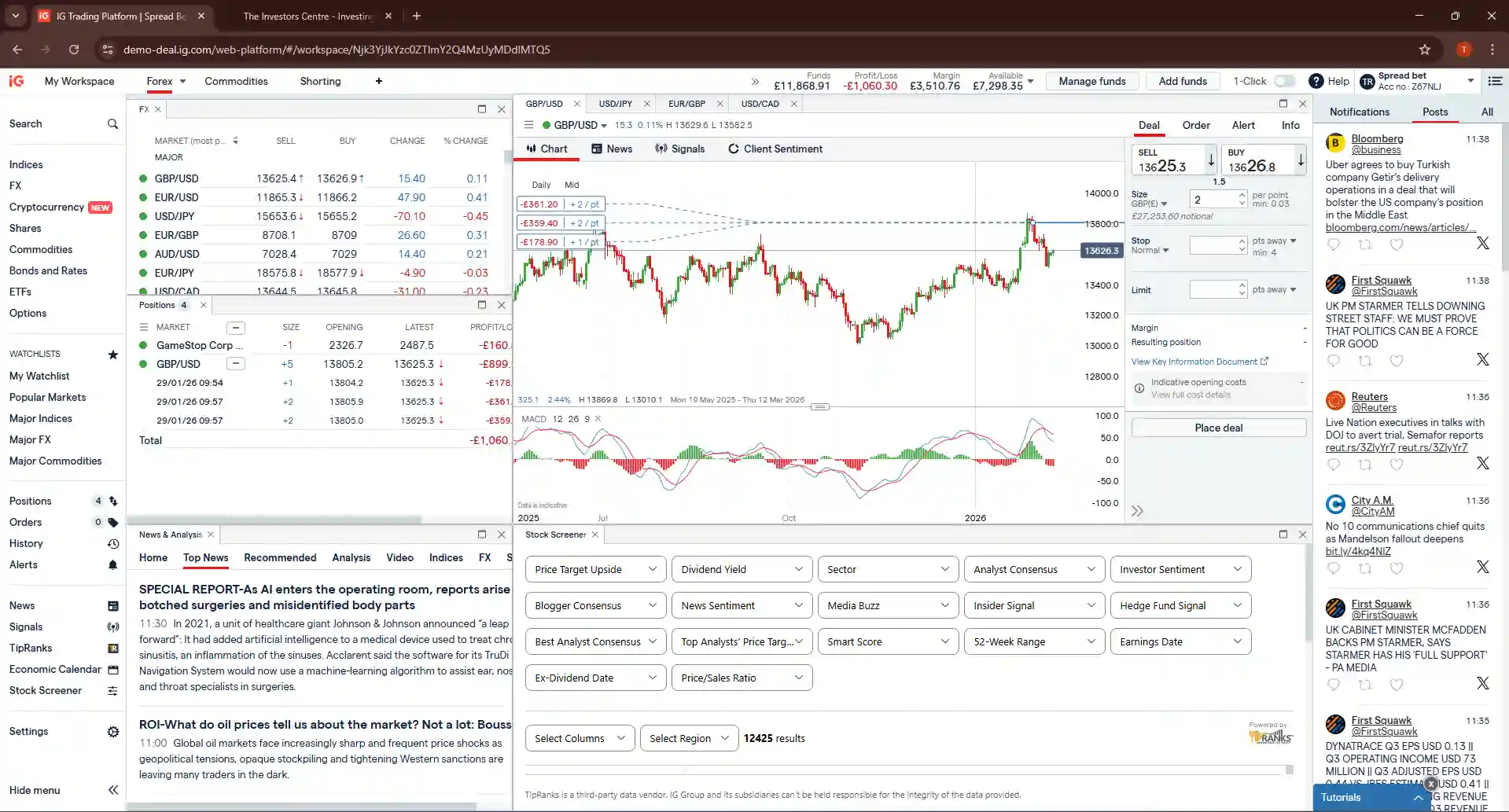Open the Top News tab
The image size is (1509, 812).
tap(205, 559)
